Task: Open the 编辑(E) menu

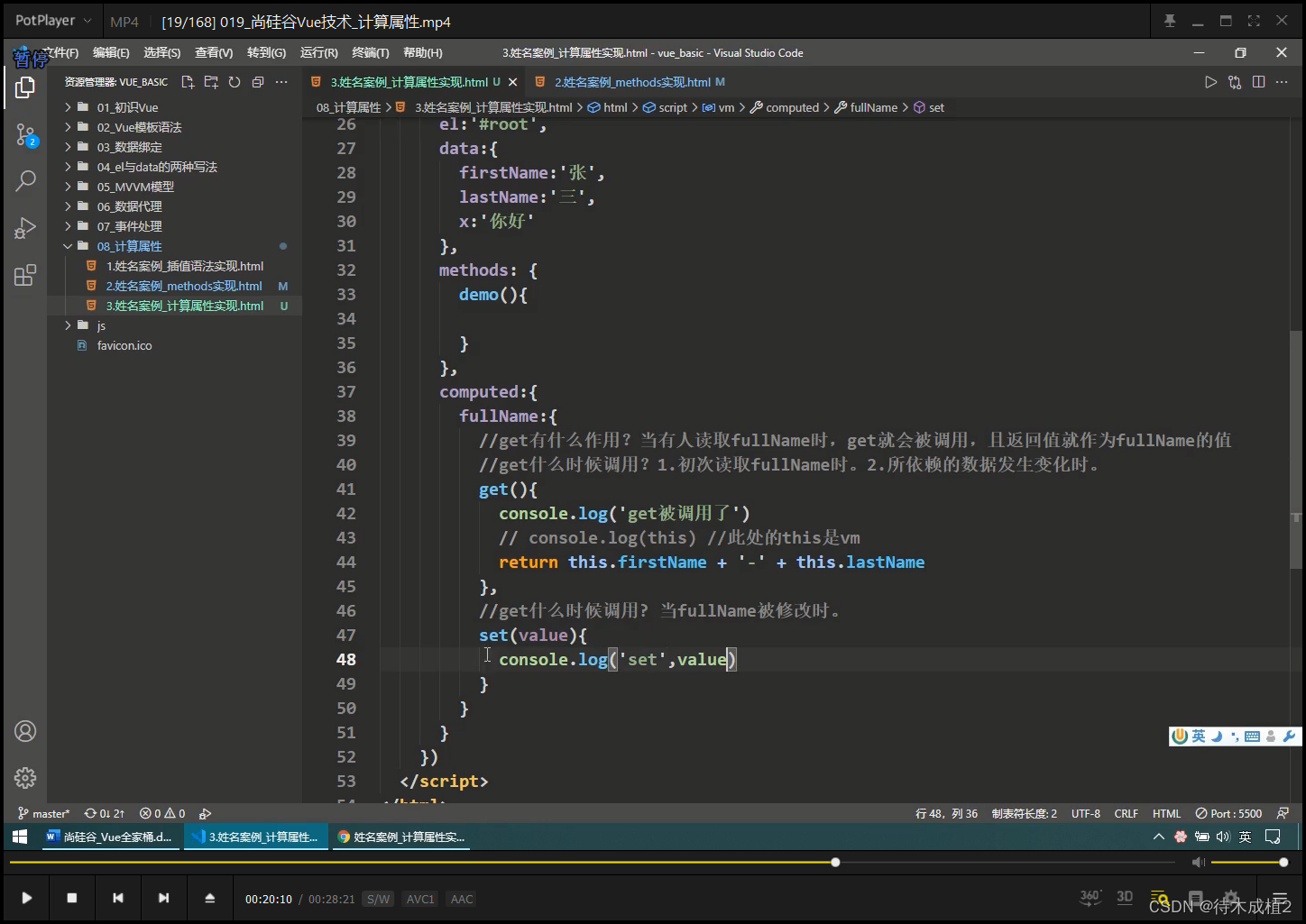Action: coord(111,53)
